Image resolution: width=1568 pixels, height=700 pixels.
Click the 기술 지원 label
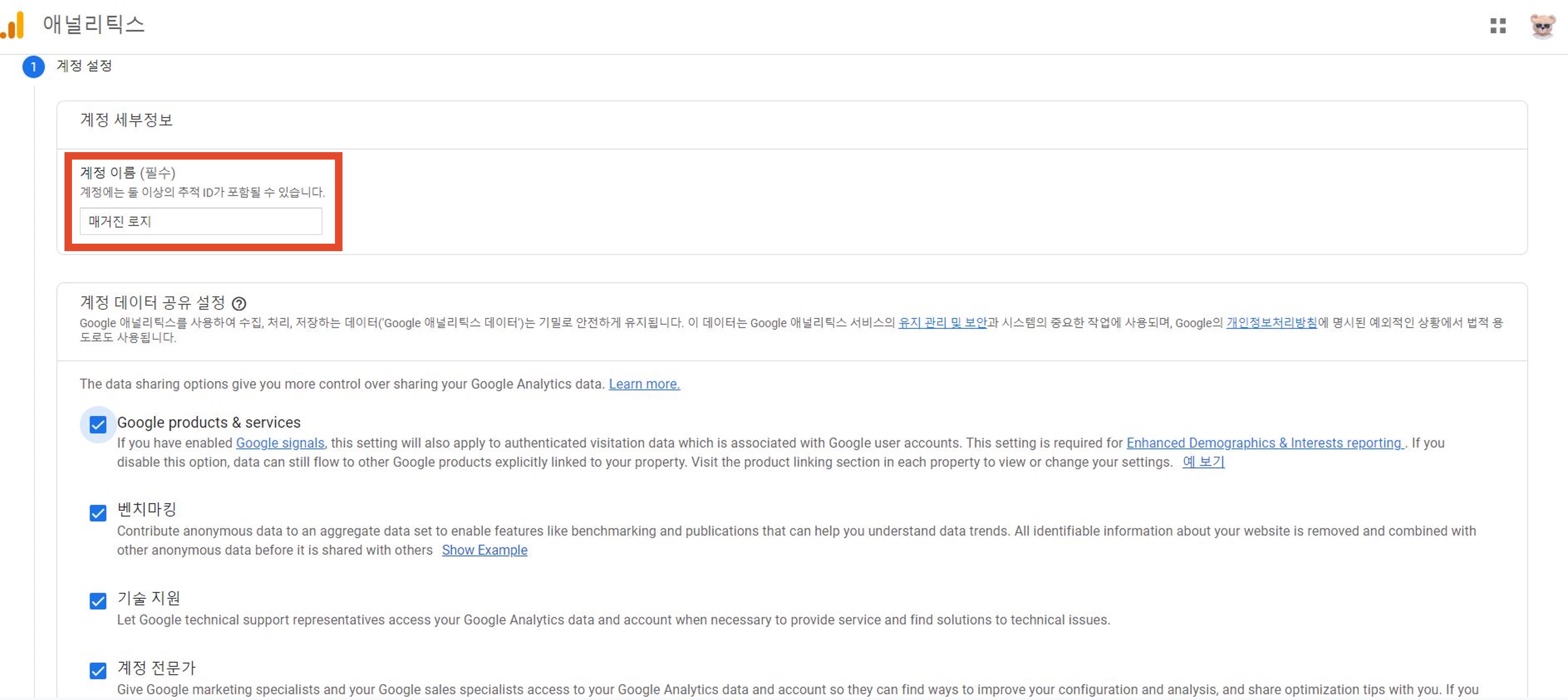pyautogui.click(x=149, y=598)
